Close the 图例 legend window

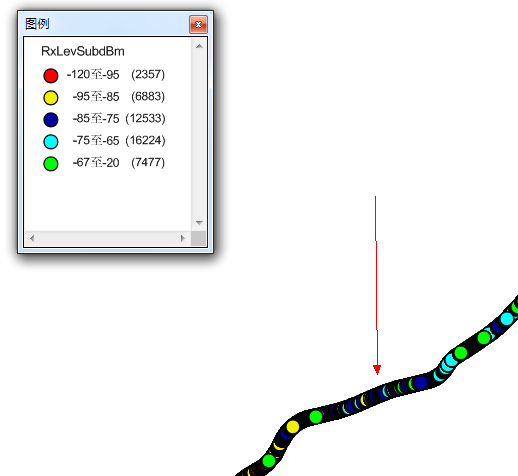coord(198,24)
